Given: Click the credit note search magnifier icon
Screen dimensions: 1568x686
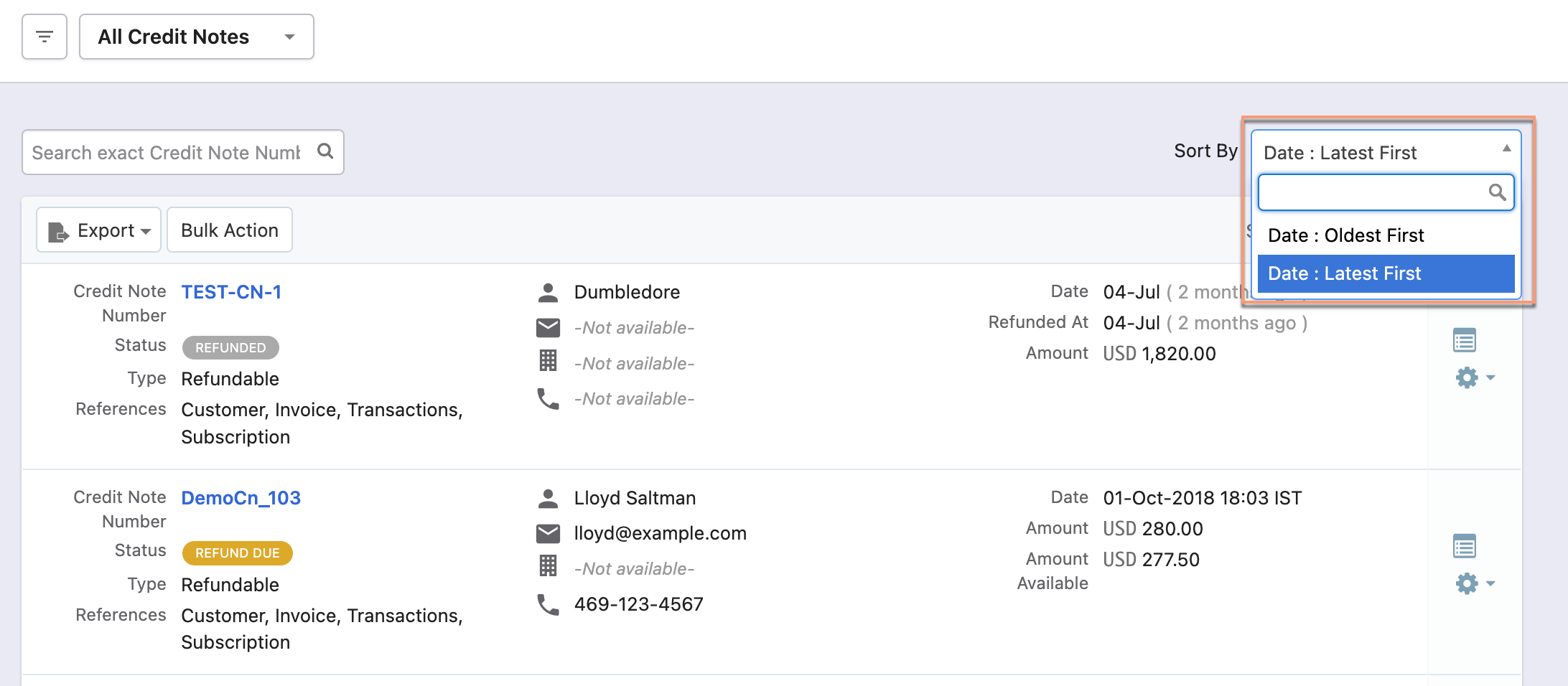Looking at the screenshot, I should point(325,151).
